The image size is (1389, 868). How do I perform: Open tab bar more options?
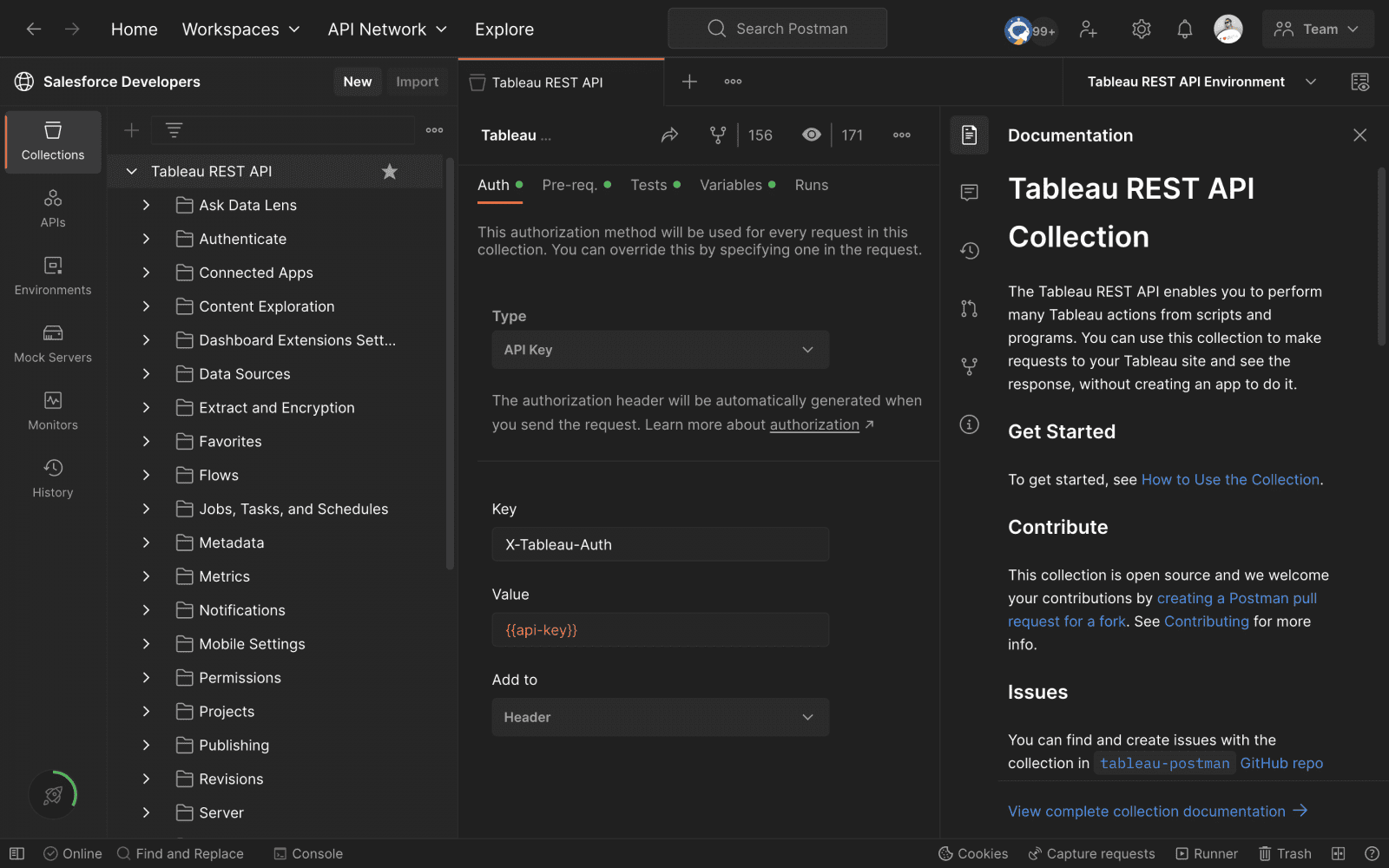[733, 82]
